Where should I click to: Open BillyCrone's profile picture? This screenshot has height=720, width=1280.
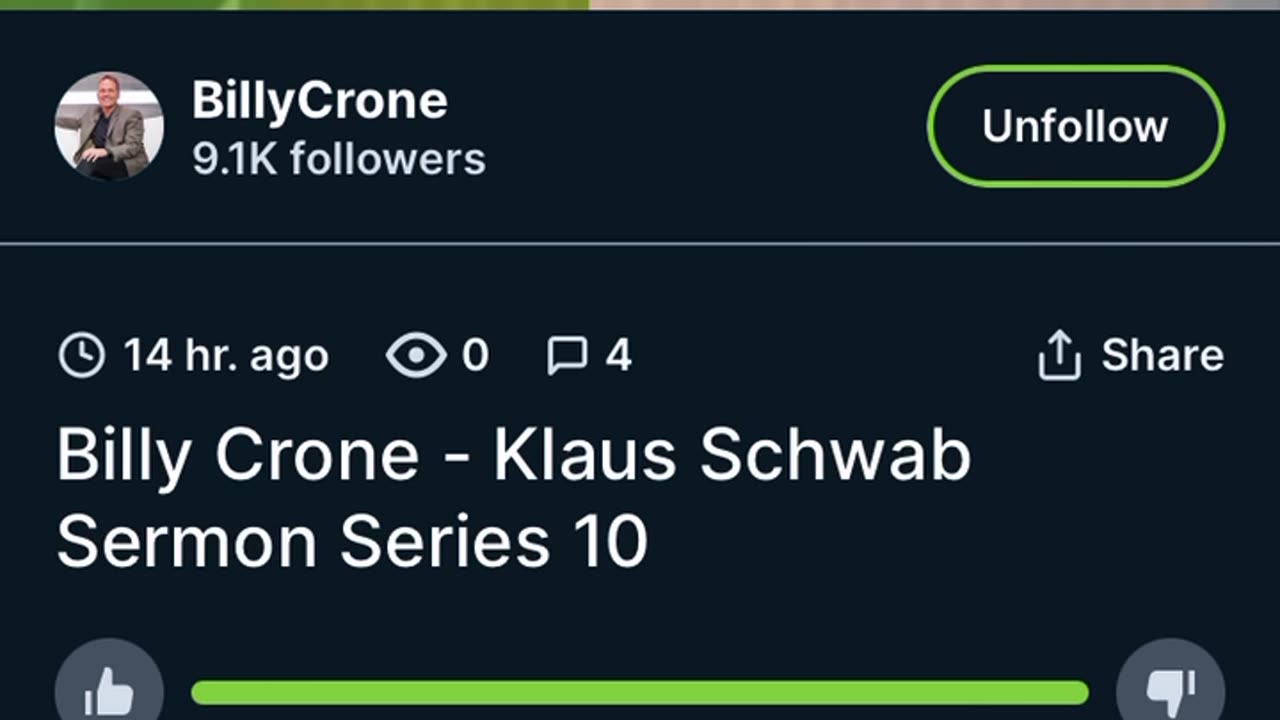pyautogui.click(x=109, y=126)
